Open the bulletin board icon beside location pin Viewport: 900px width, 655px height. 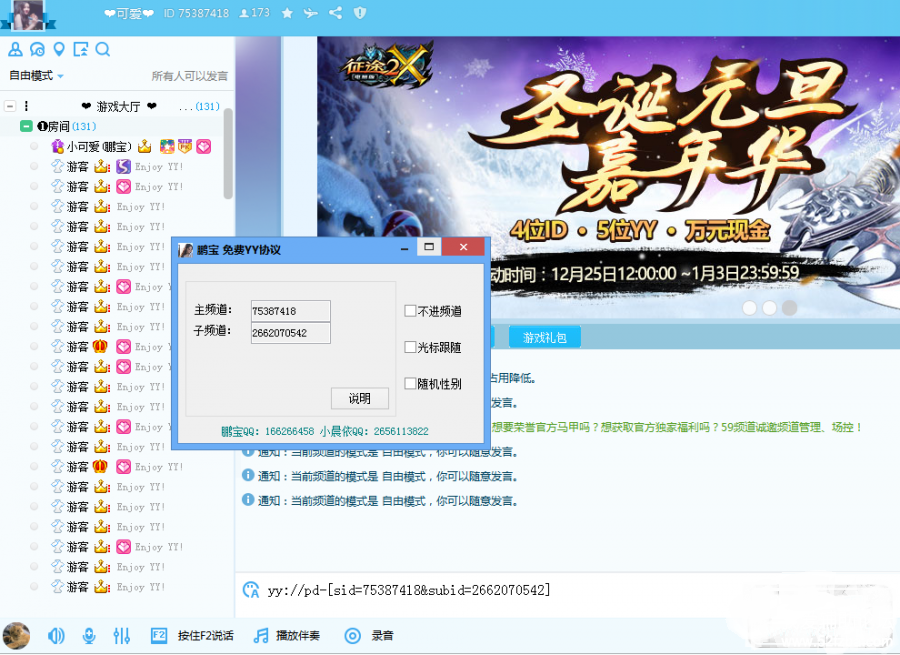pyautogui.click(x=81, y=49)
